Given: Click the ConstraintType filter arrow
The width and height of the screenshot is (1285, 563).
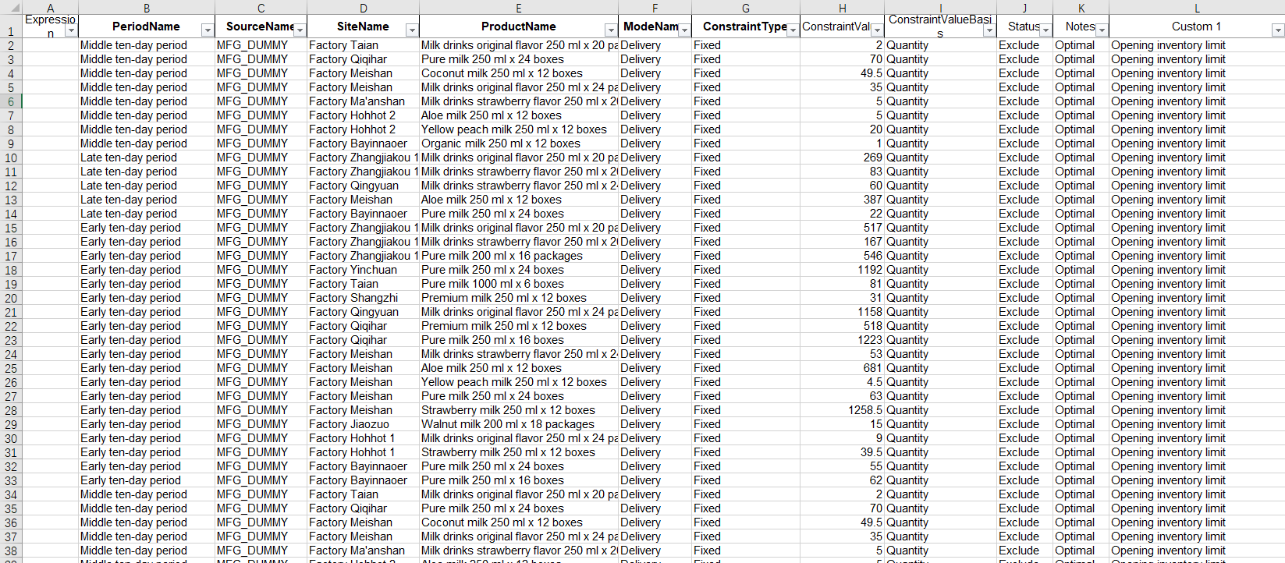Looking at the screenshot, I should coord(791,31).
